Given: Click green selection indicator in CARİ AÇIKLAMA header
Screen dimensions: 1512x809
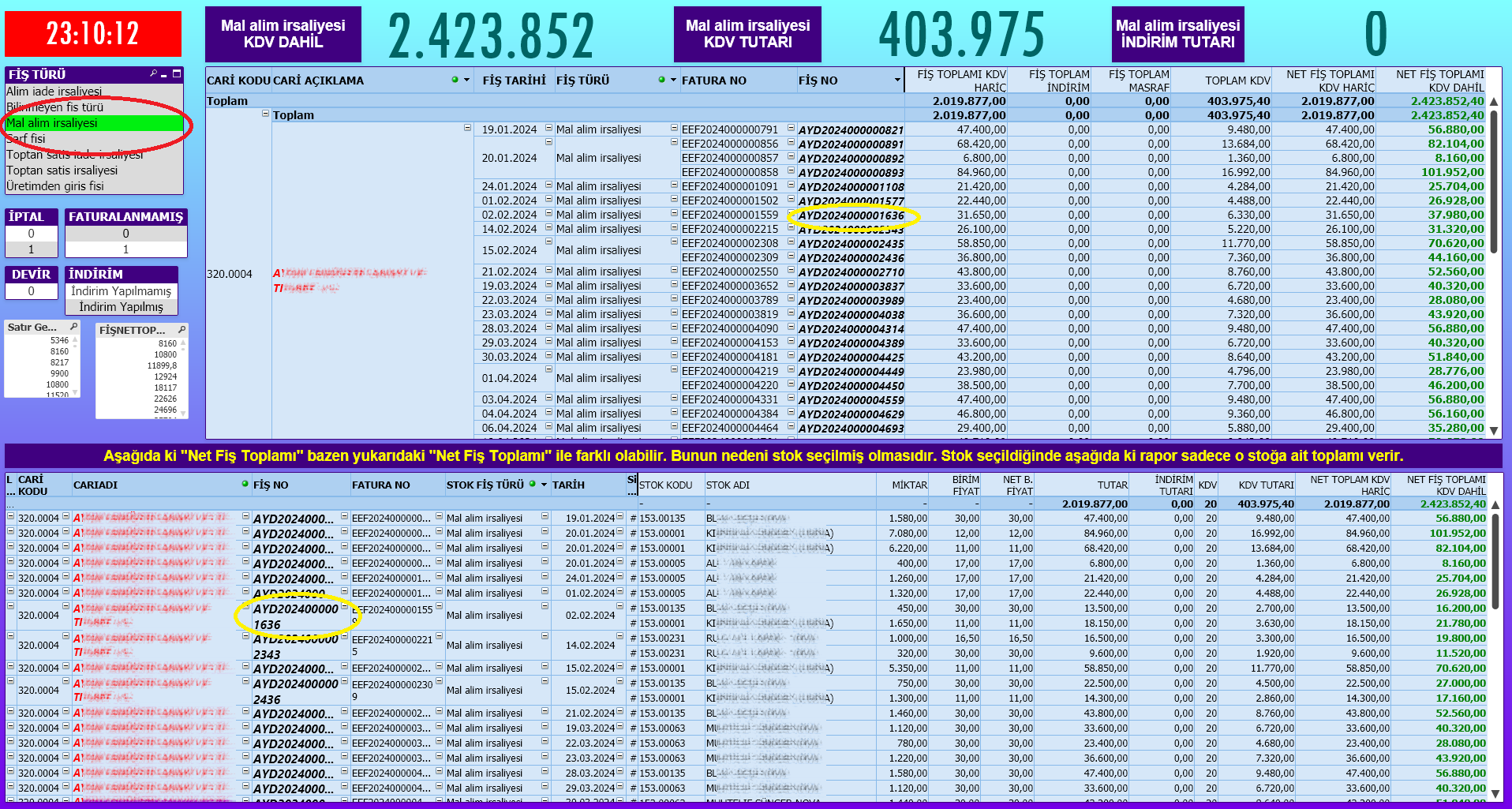Looking at the screenshot, I should coord(455,80).
